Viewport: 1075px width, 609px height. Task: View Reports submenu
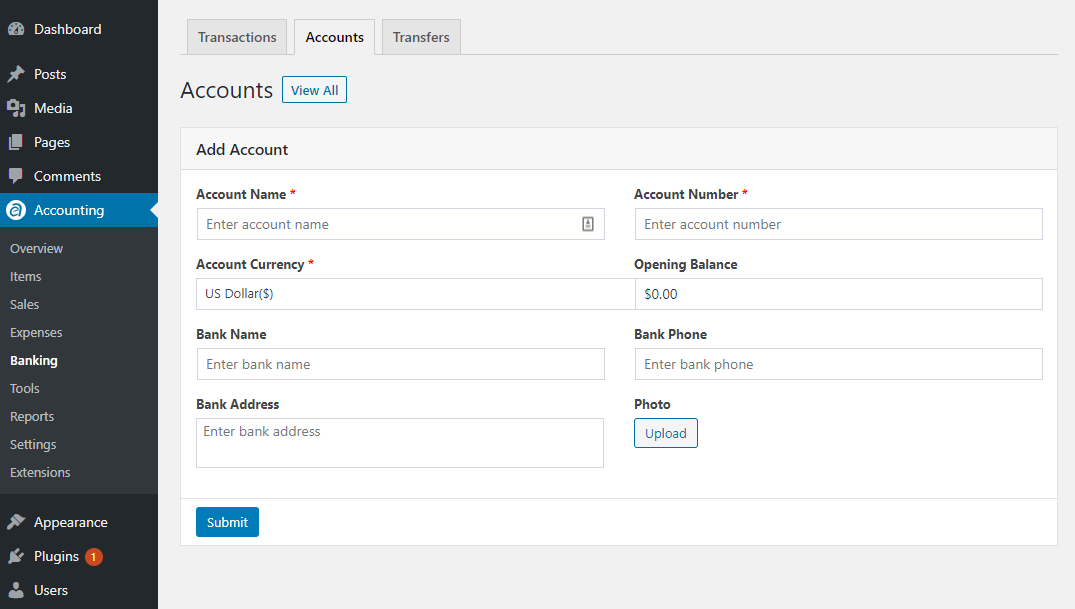[x=32, y=417]
